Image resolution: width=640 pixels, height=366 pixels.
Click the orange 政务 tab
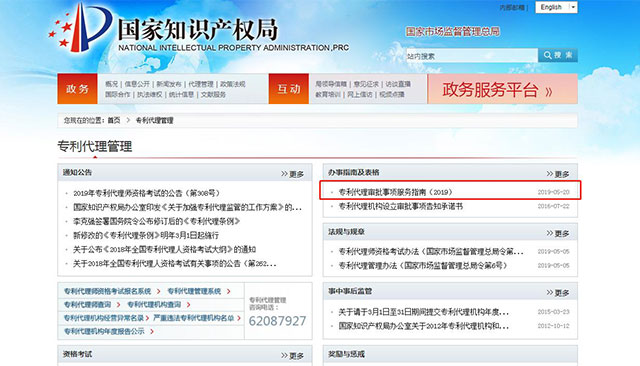(x=78, y=89)
